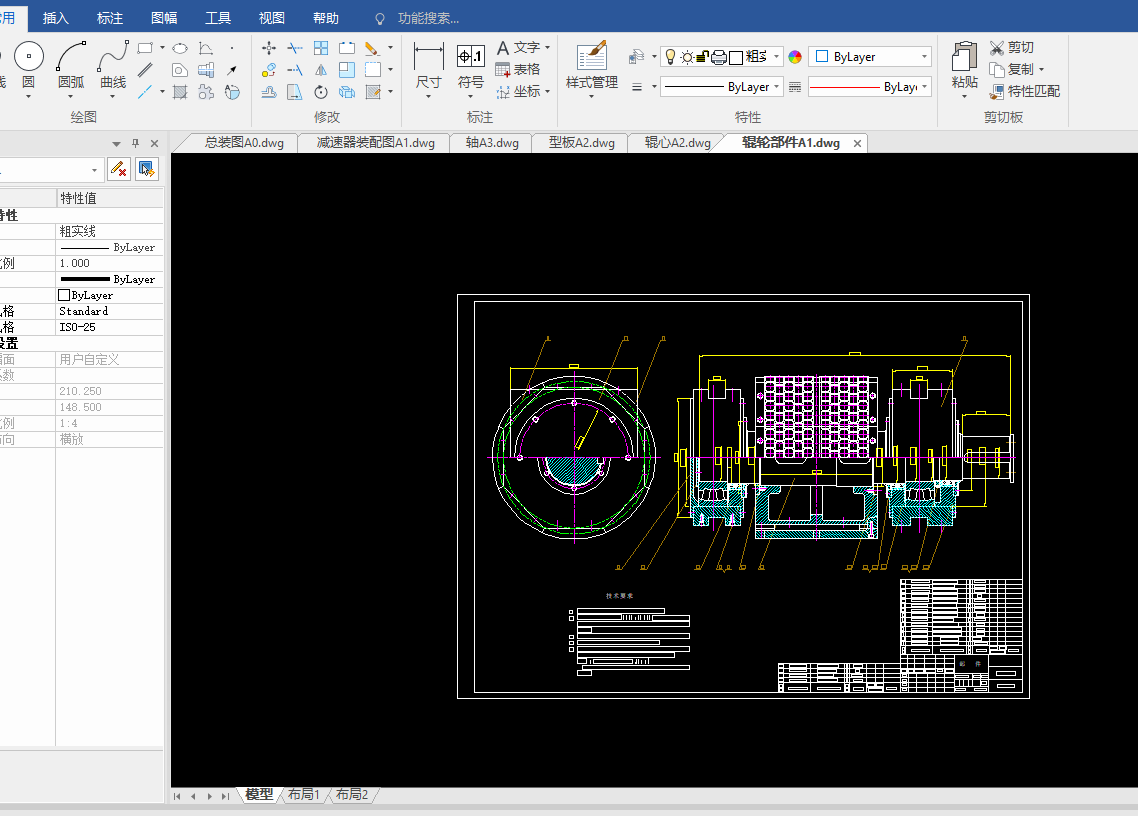Select the Hatch fill tool
The height and width of the screenshot is (816, 1138).
(x=180, y=92)
